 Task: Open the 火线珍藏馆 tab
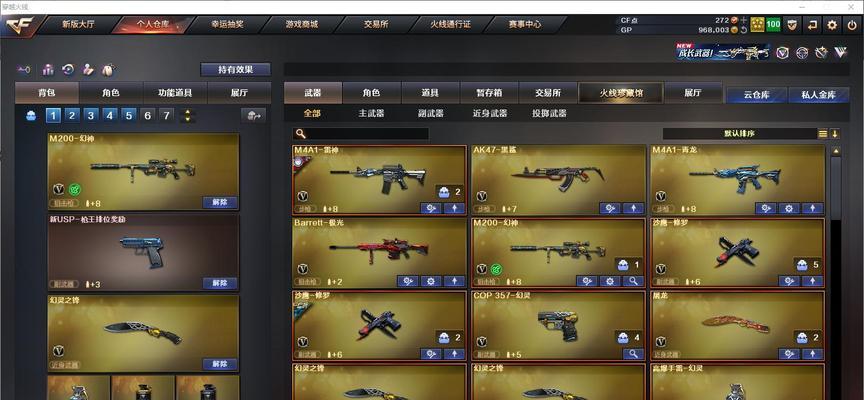(x=621, y=93)
